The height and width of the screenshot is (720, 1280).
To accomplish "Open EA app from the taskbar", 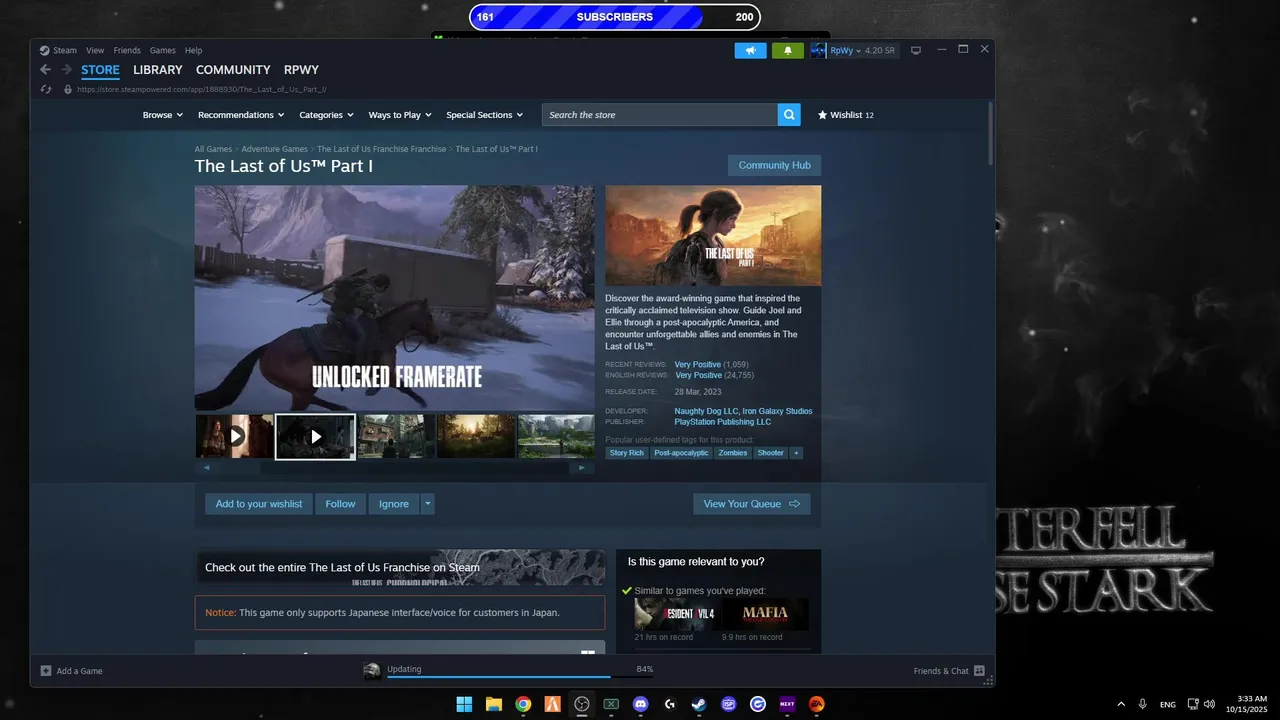I will point(816,704).
